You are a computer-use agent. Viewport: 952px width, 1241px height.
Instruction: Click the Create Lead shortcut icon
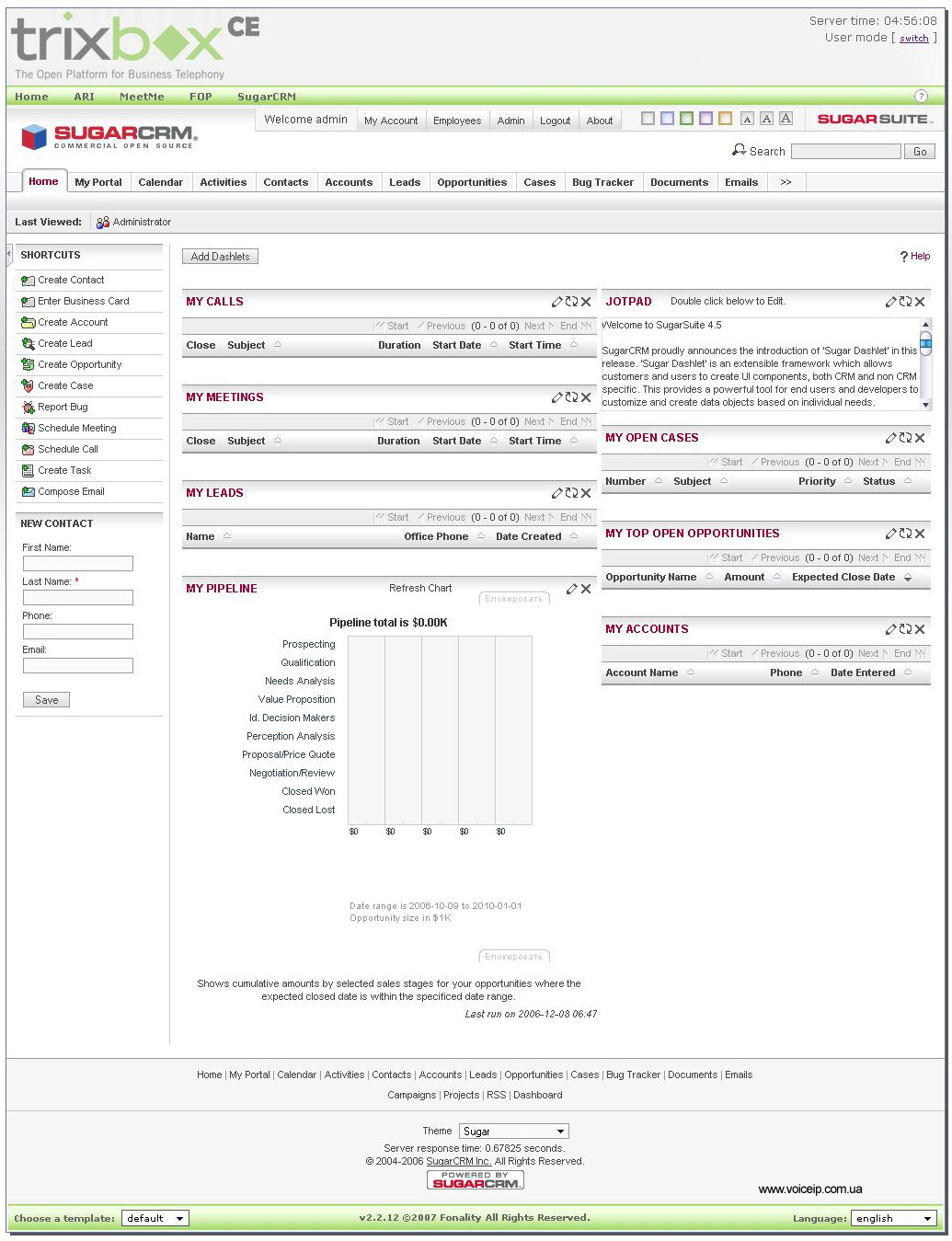pyautogui.click(x=28, y=344)
